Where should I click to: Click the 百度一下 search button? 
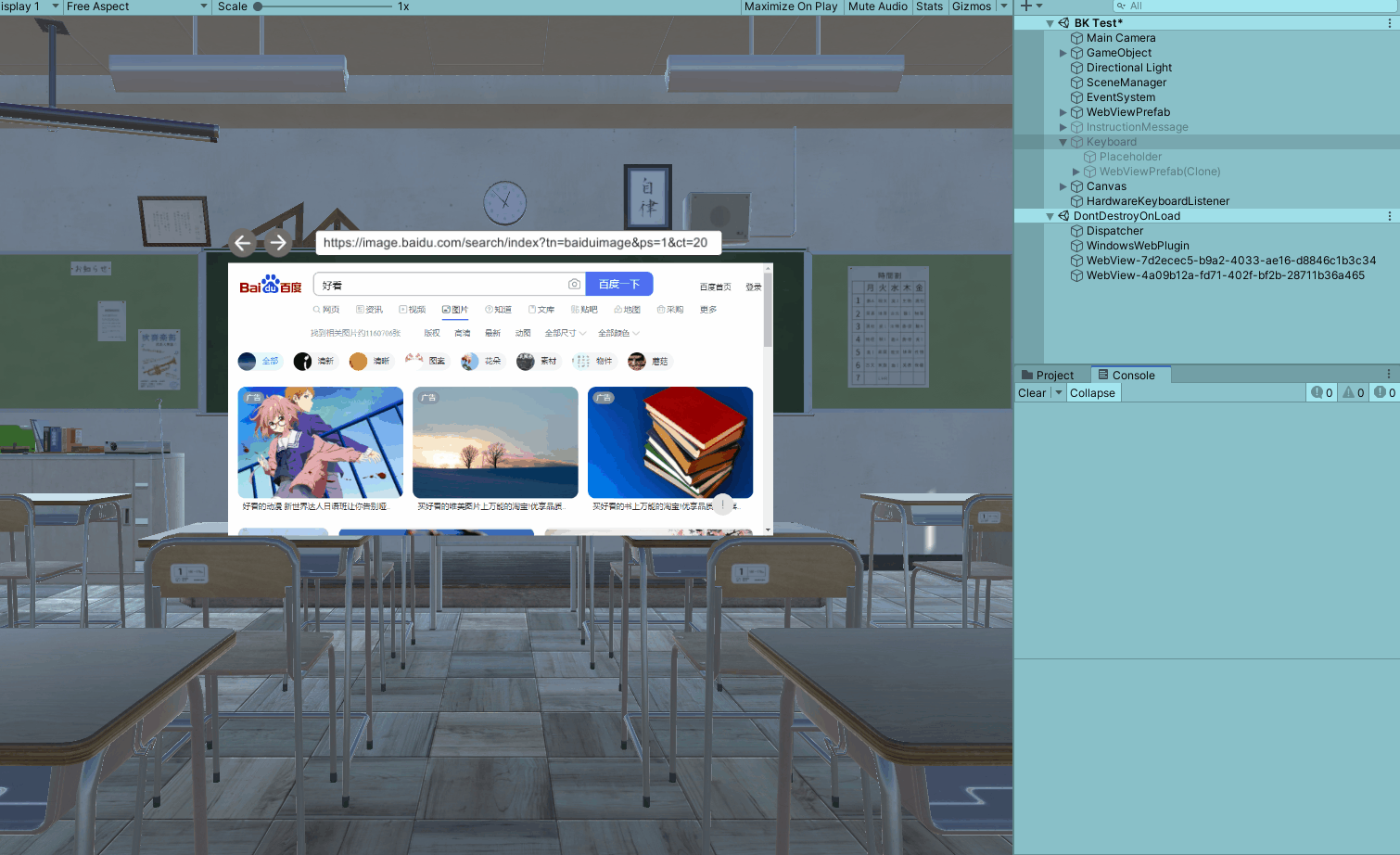point(619,284)
